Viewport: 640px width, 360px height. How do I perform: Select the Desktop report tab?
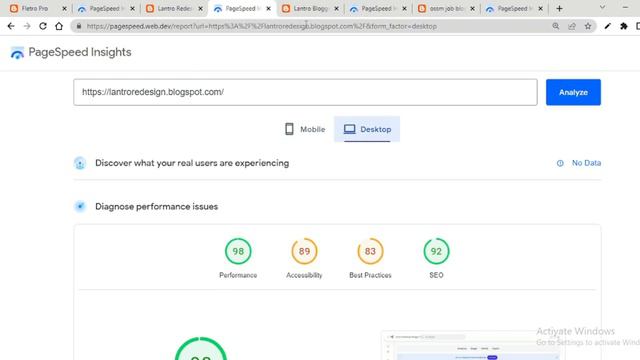click(x=367, y=129)
